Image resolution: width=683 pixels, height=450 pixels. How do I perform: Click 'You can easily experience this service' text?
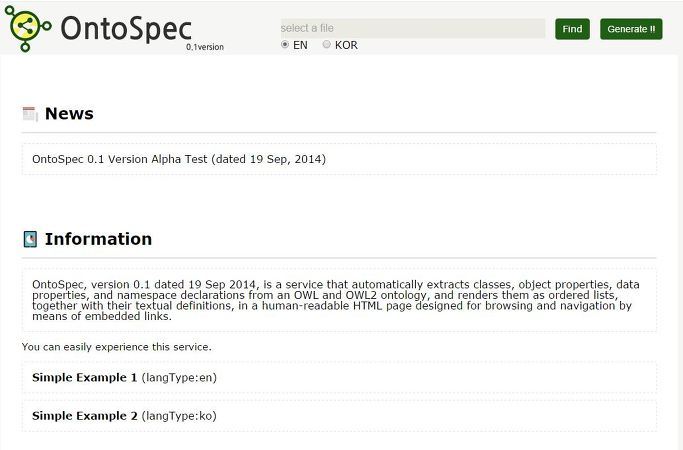pyautogui.click(x=116, y=347)
